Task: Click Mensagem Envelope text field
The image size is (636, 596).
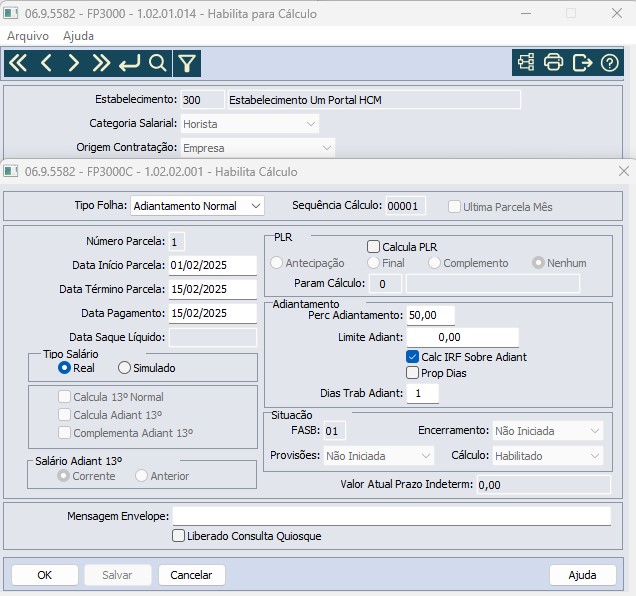Action: pyautogui.click(x=392, y=516)
